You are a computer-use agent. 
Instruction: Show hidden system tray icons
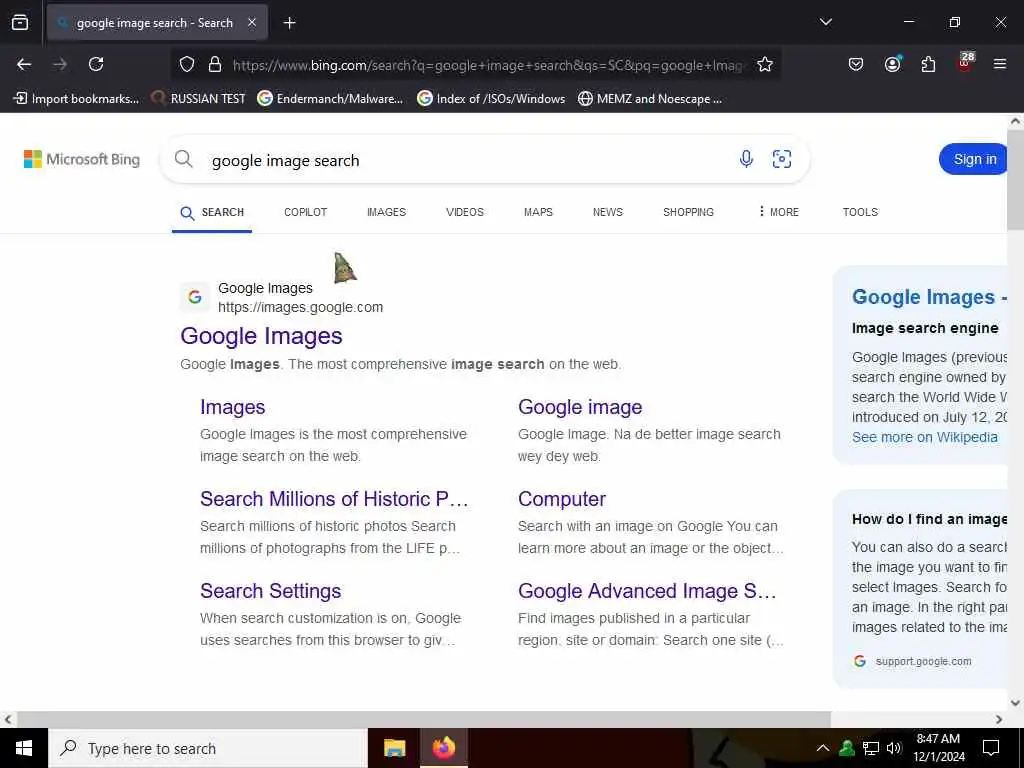tap(822, 748)
